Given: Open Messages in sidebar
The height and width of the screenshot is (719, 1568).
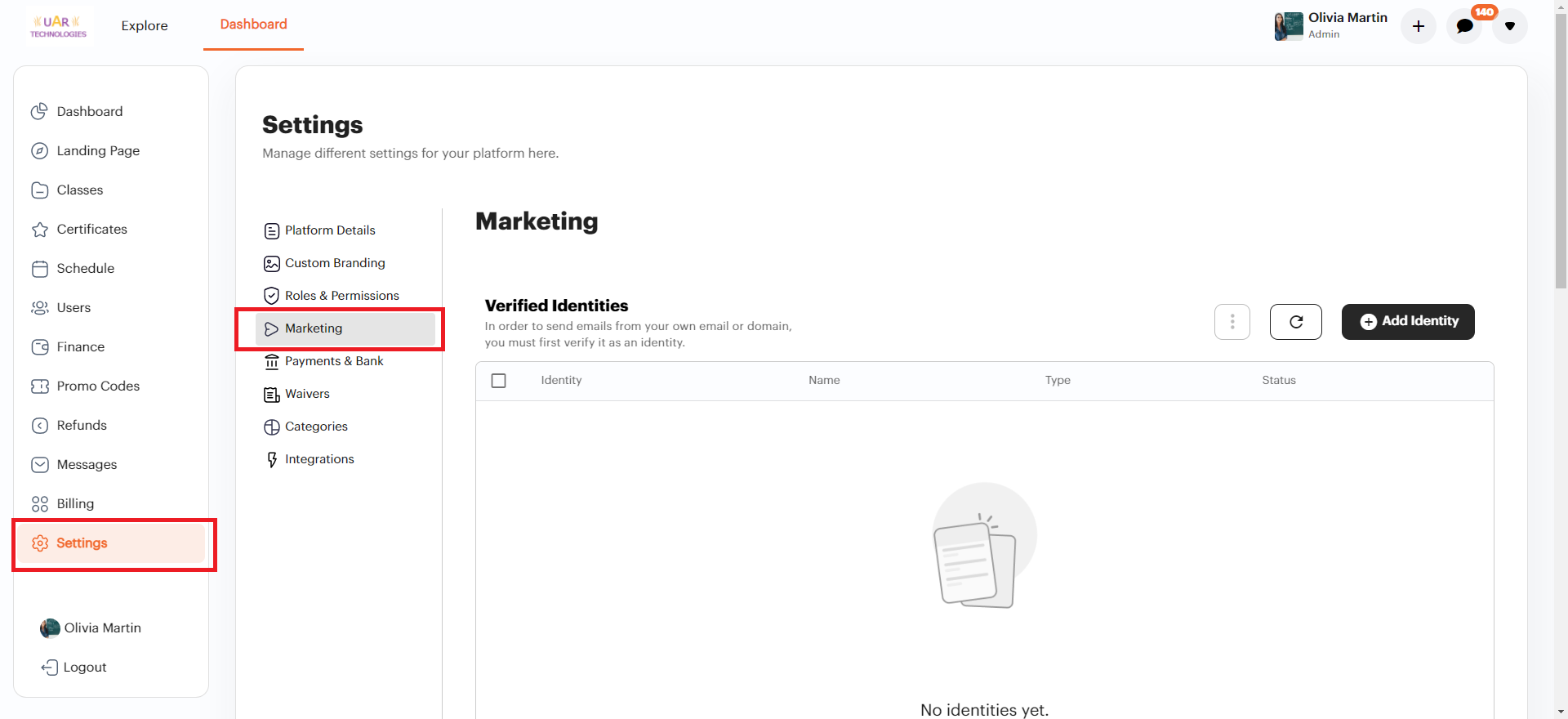Looking at the screenshot, I should 87,464.
